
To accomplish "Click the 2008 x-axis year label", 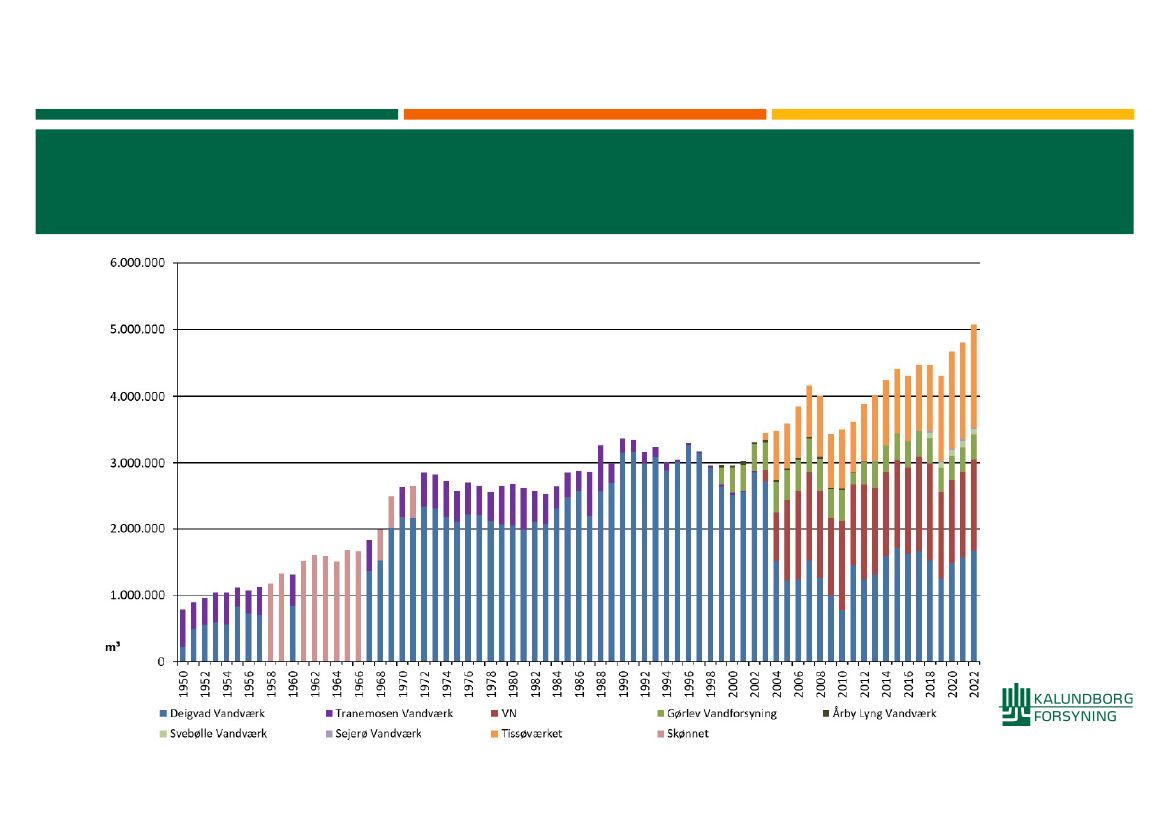I will pyautogui.click(x=821, y=684).
